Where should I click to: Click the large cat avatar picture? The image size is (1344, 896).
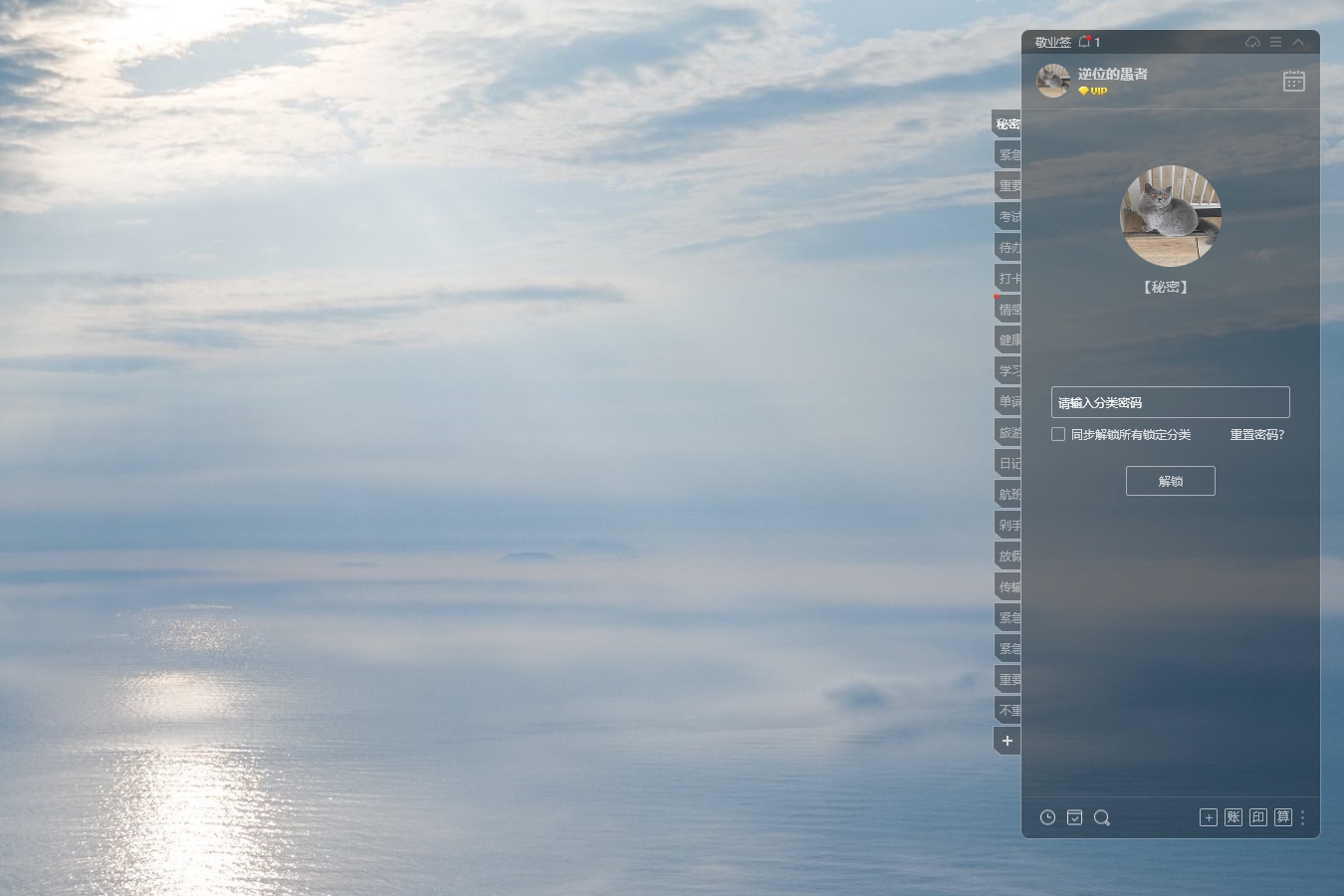[1171, 216]
